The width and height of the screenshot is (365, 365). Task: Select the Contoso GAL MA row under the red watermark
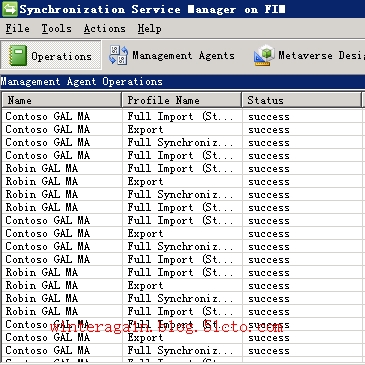182,324
